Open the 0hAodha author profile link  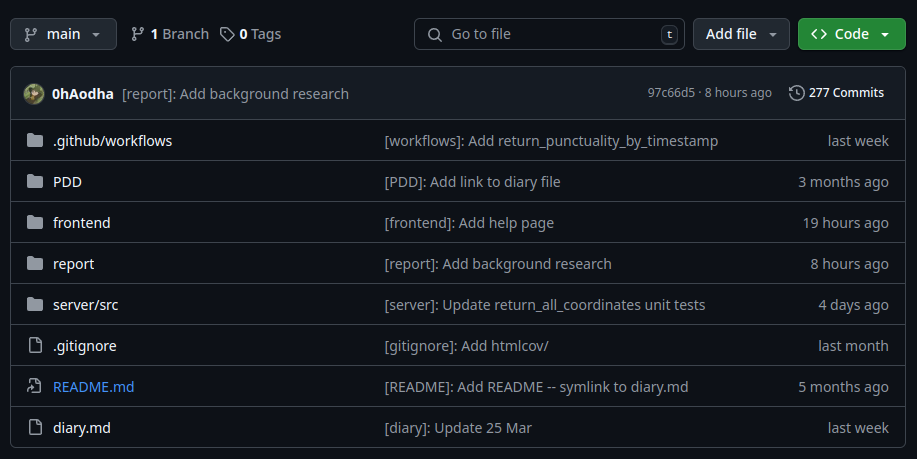(x=82, y=94)
